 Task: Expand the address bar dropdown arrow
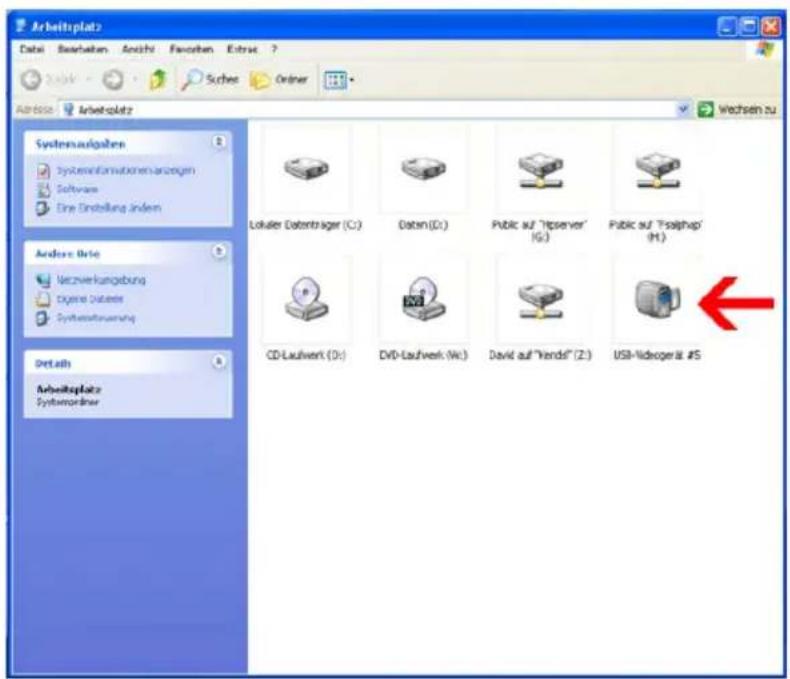[683, 109]
